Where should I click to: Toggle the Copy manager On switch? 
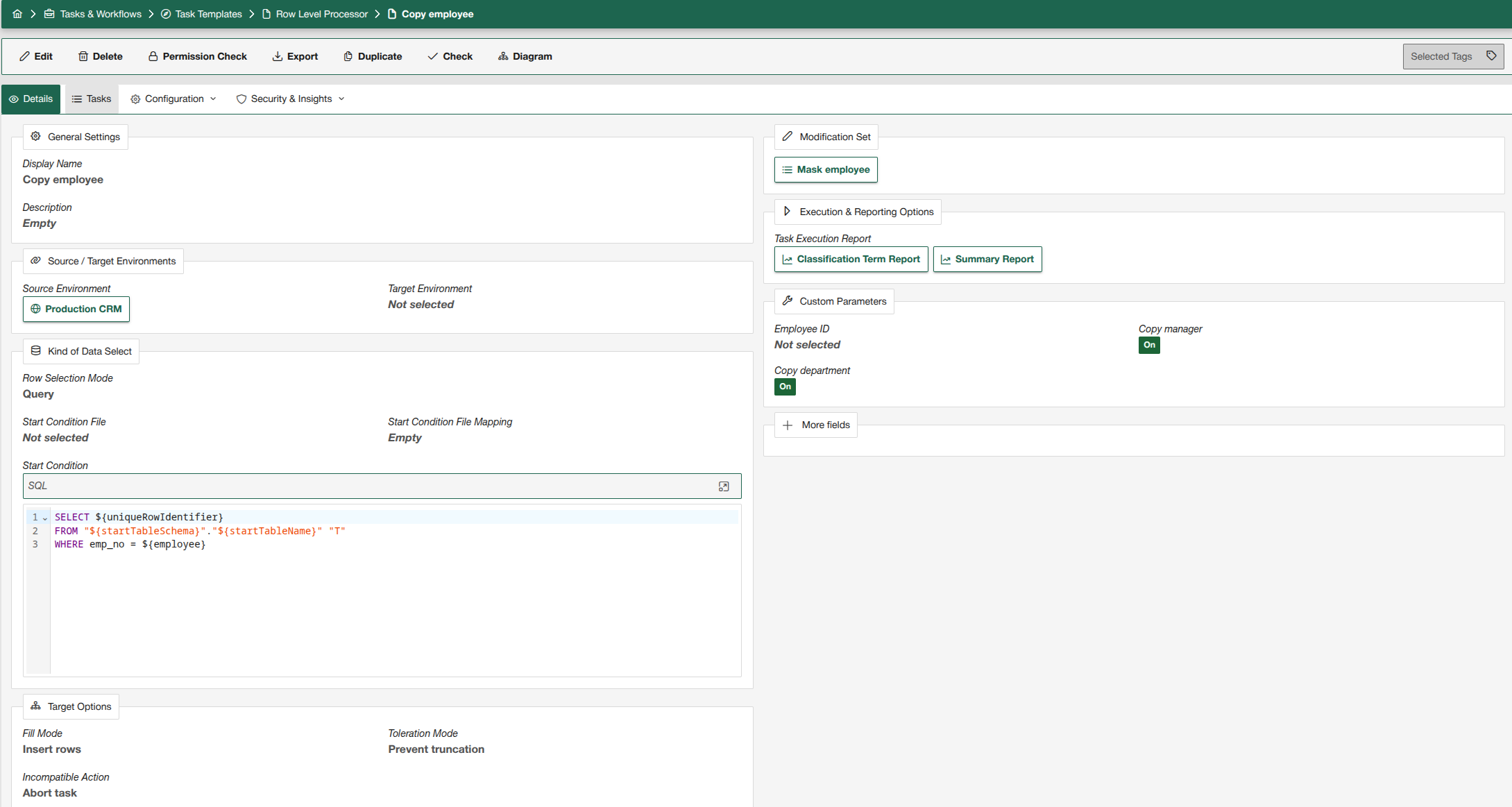coord(1149,345)
